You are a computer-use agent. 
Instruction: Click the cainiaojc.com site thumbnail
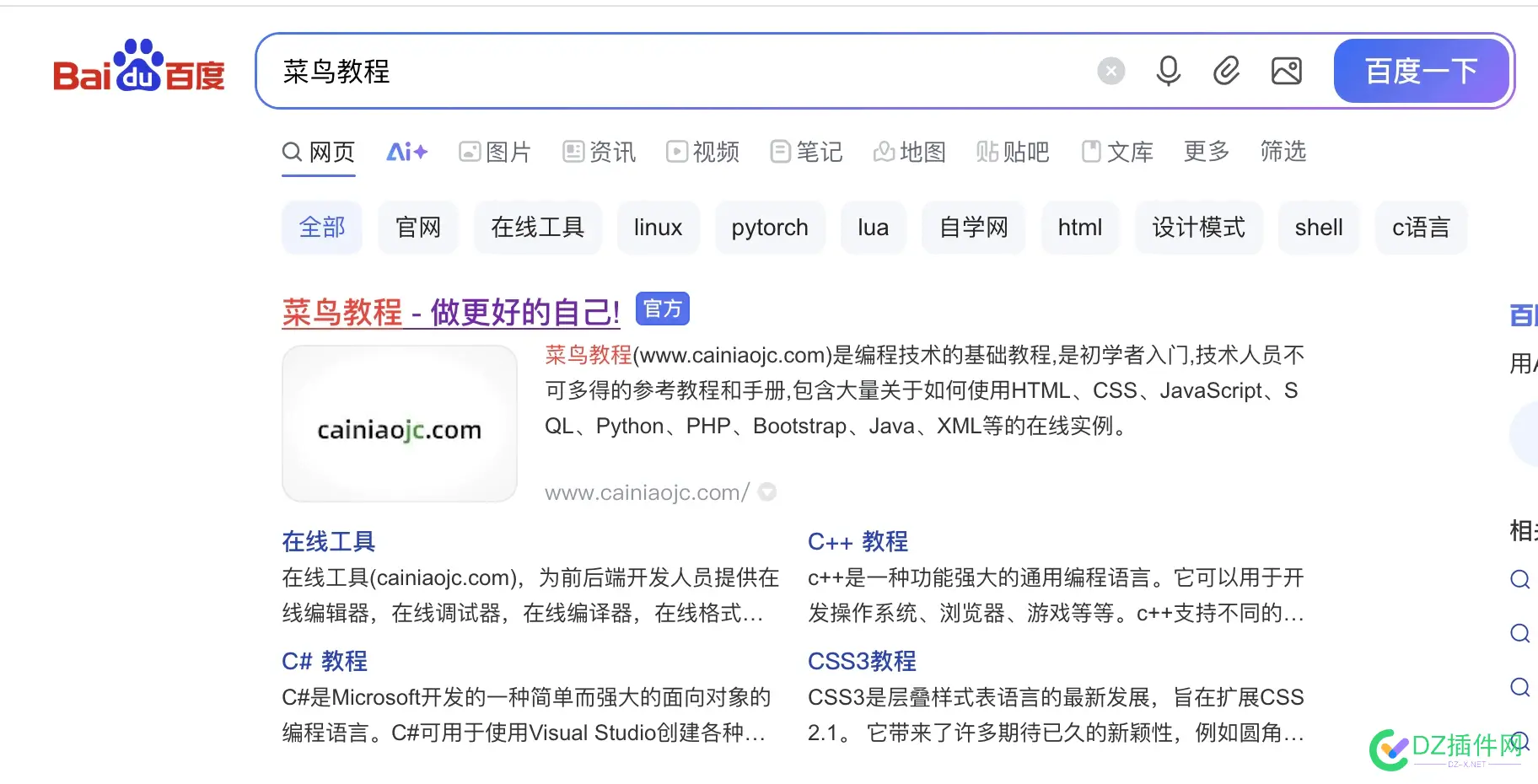[400, 424]
